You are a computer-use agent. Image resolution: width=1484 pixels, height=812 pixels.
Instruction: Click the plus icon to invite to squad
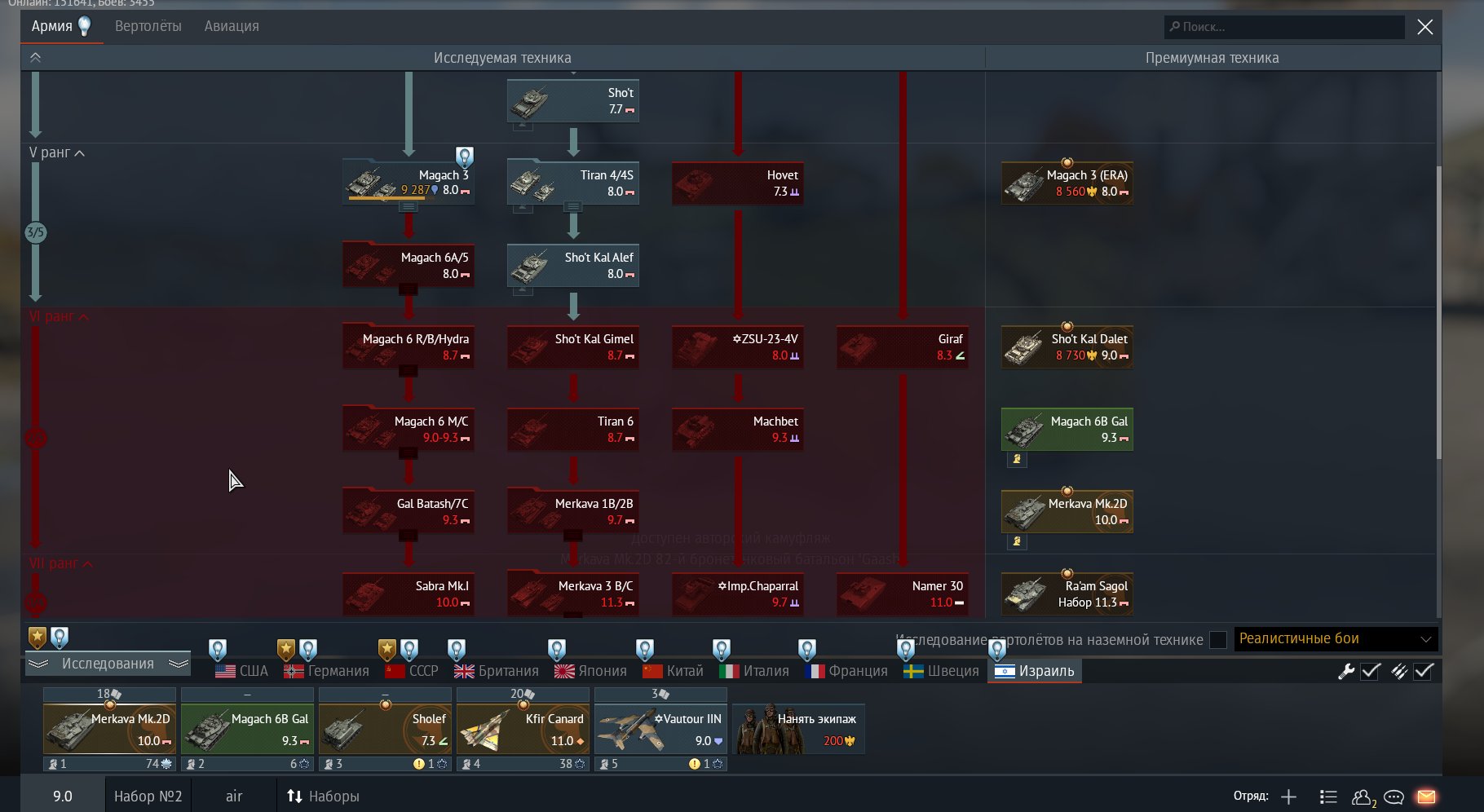(x=1288, y=797)
